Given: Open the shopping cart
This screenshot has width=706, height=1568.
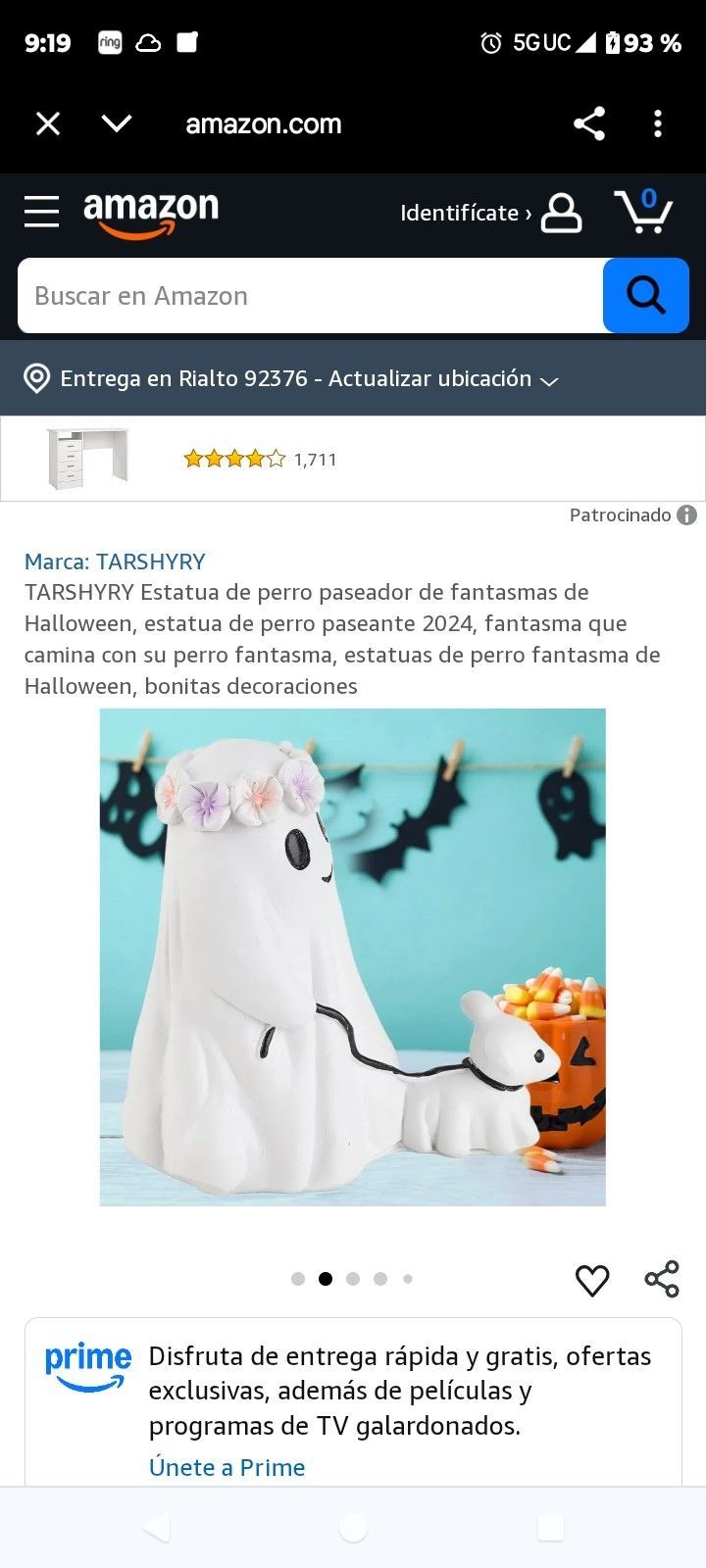Looking at the screenshot, I should click(x=643, y=211).
